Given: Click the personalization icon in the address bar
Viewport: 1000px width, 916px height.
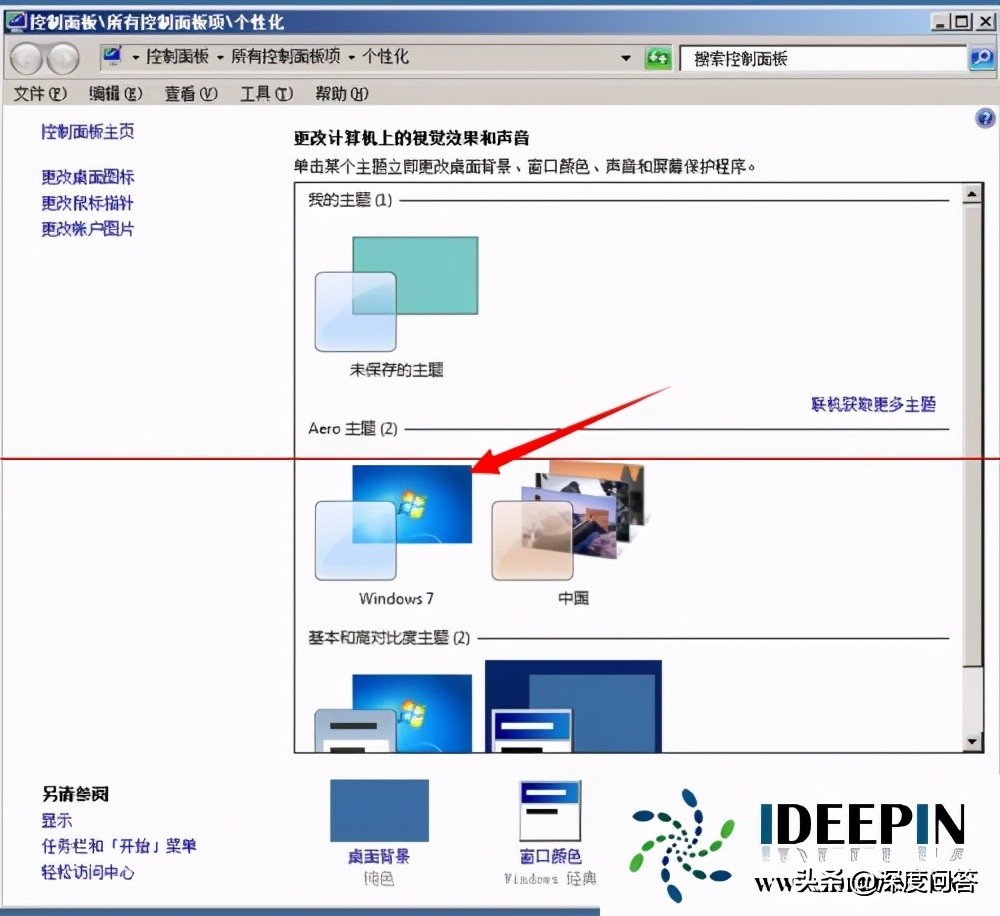Looking at the screenshot, I should coord(112,57).
